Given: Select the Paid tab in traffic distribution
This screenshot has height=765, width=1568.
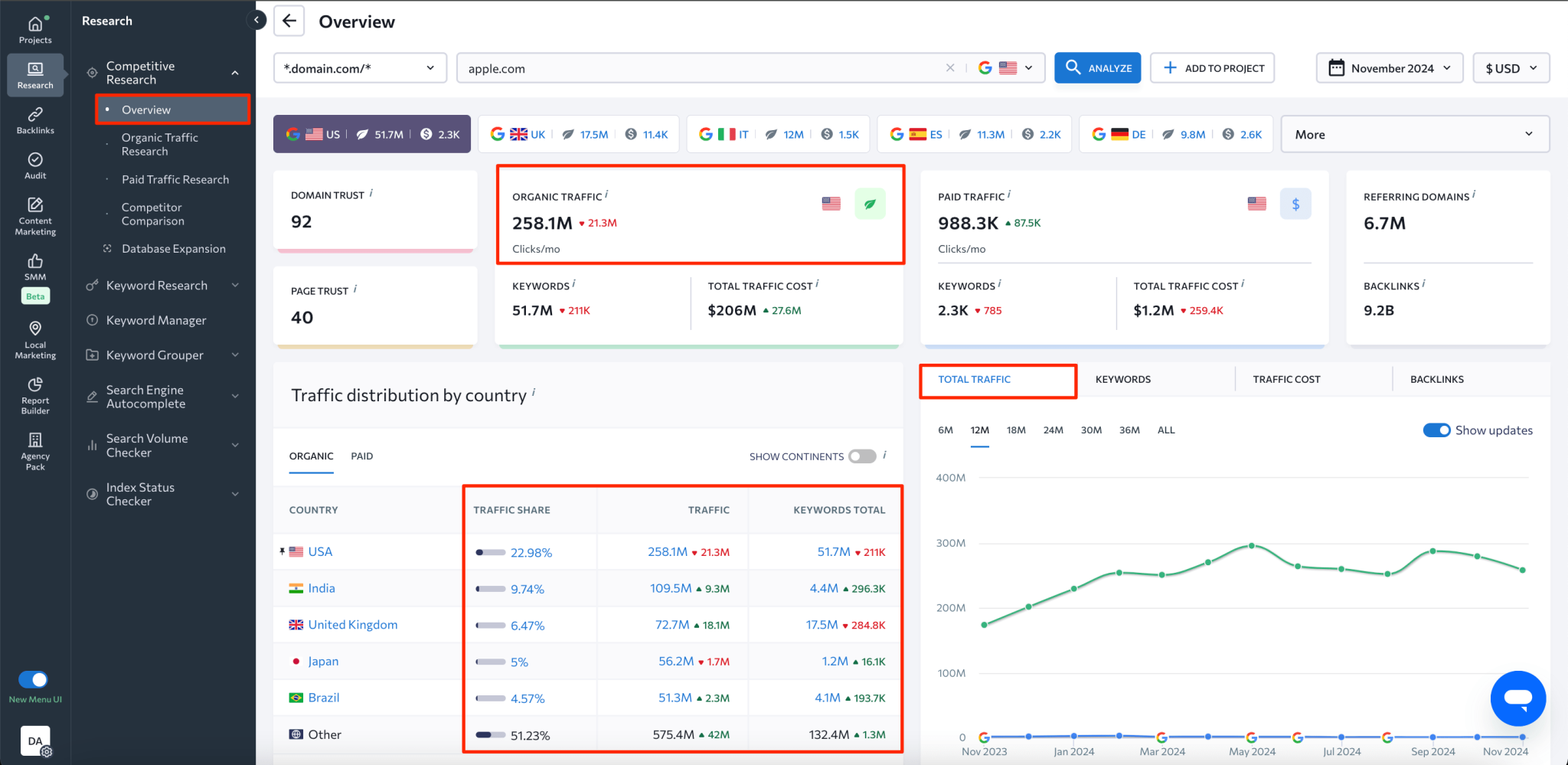Looking at the screenshot, I should (x=362, y=456).
